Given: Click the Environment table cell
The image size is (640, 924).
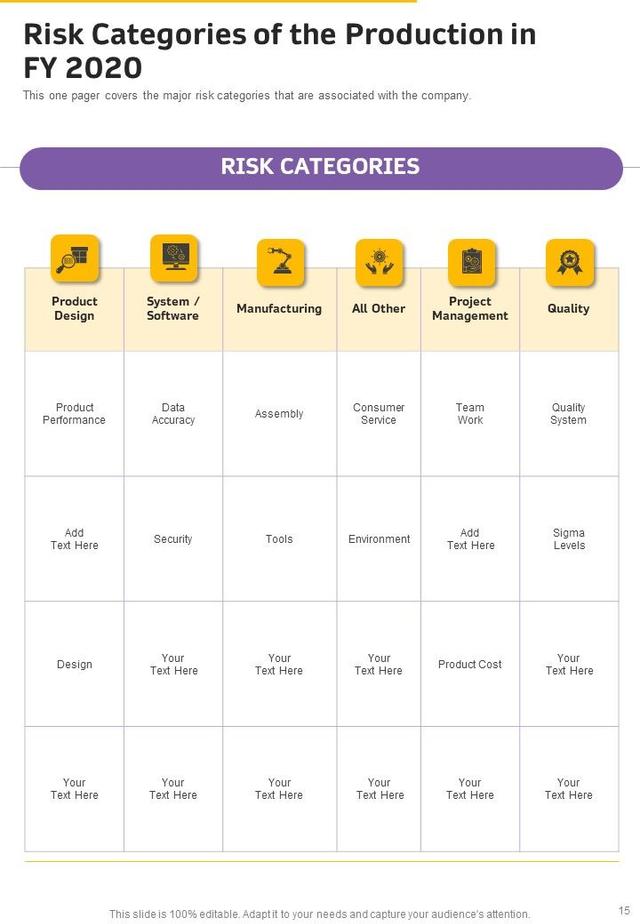Looking at the screenshot, I should coord(379,539).
